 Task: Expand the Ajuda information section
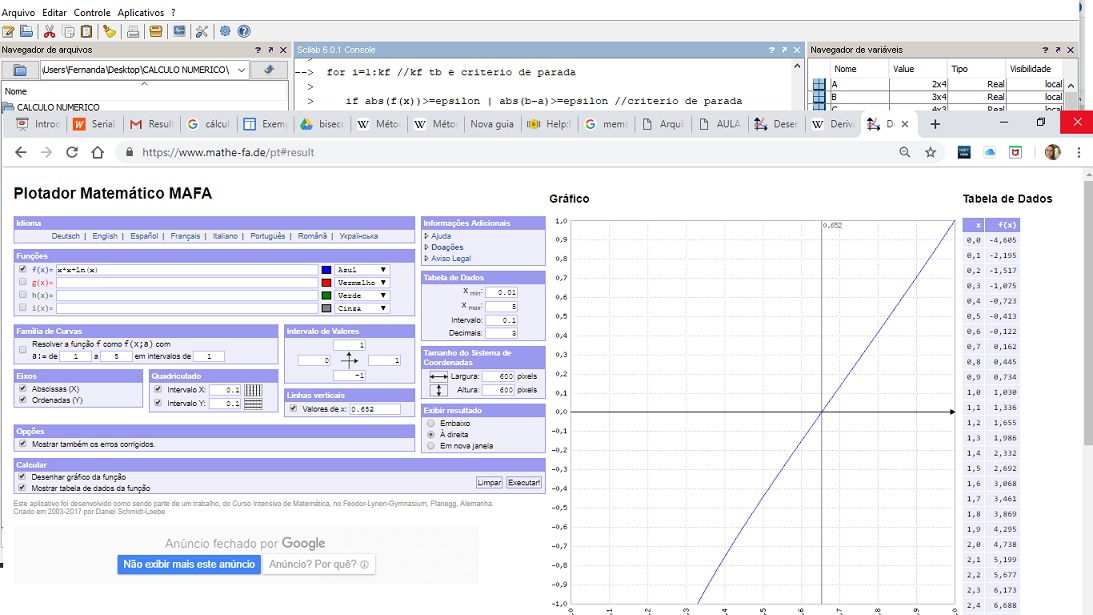441,236
